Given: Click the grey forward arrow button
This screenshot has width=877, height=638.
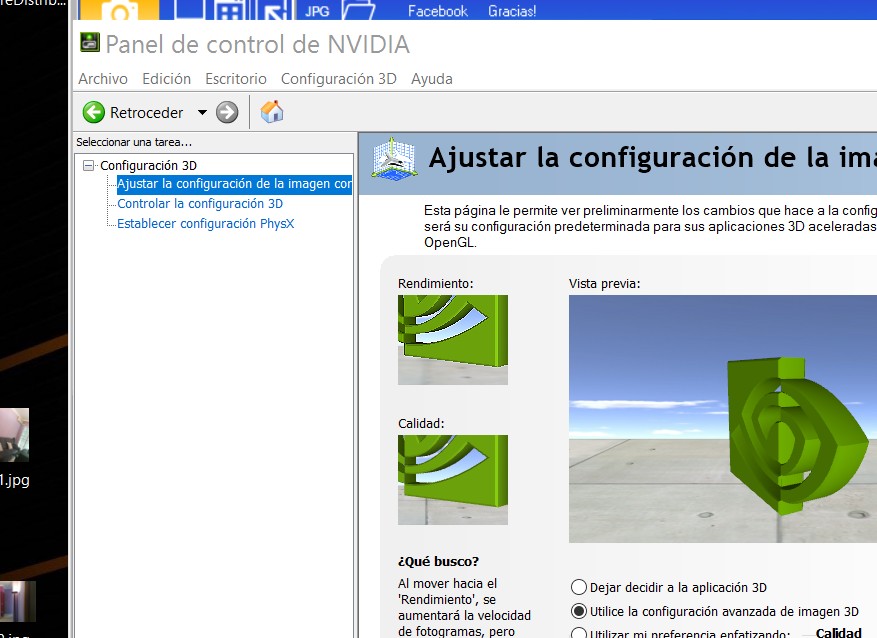Looking at the screenshot, I should pos(227,112).
